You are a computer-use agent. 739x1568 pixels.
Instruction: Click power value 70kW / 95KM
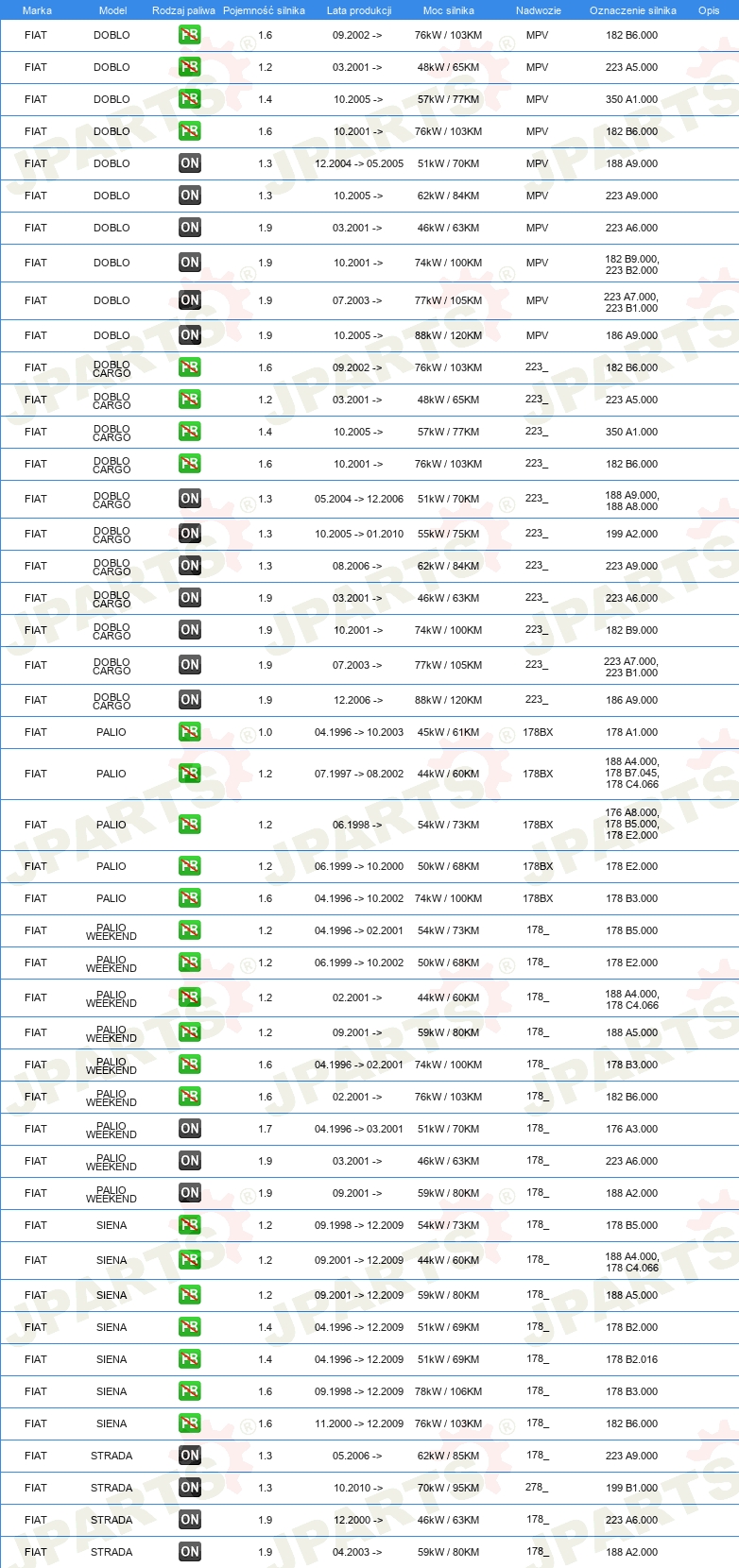click(449, 1488)
